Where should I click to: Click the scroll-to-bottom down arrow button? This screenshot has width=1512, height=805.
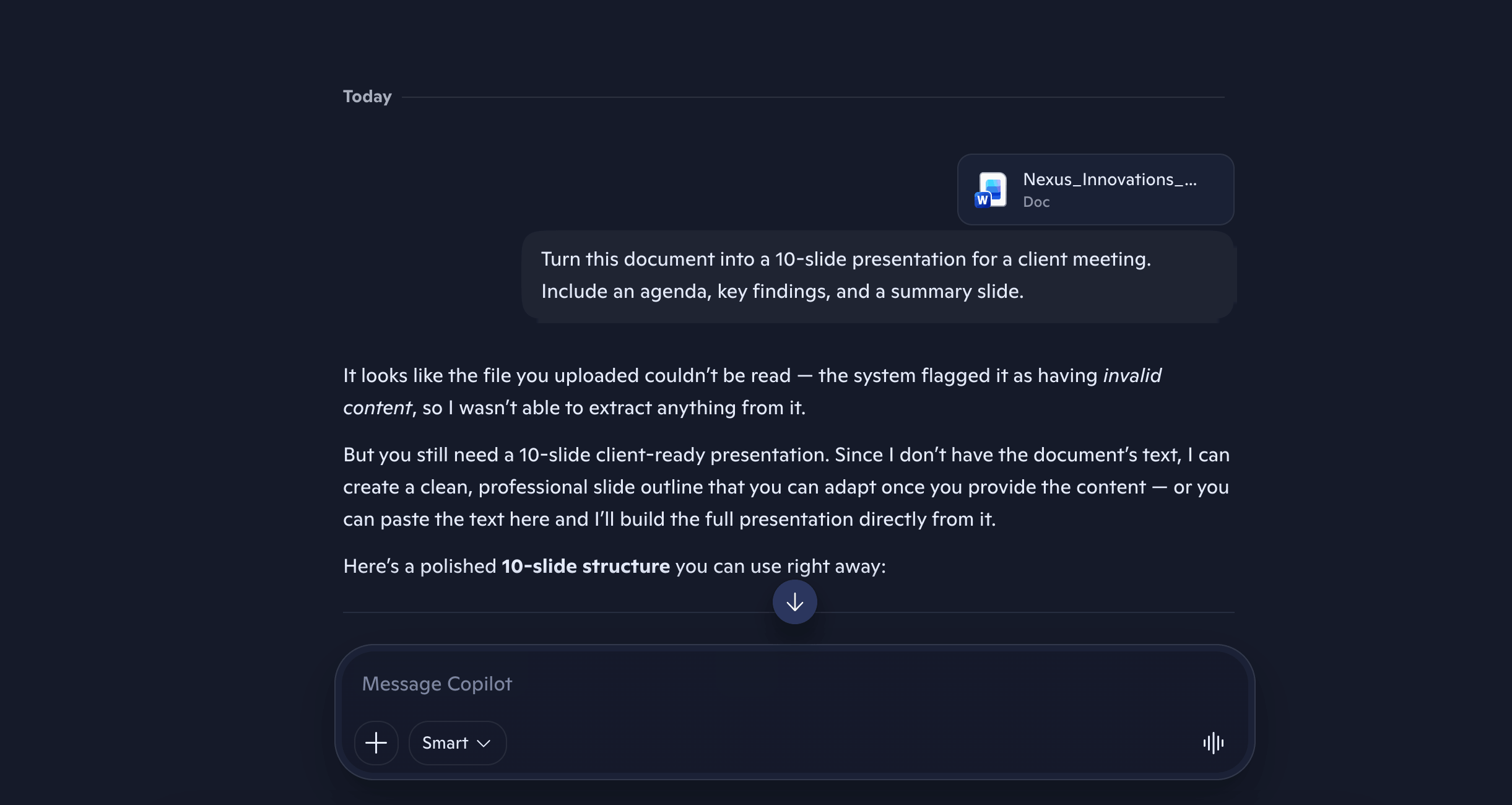(x=795, y=602)
